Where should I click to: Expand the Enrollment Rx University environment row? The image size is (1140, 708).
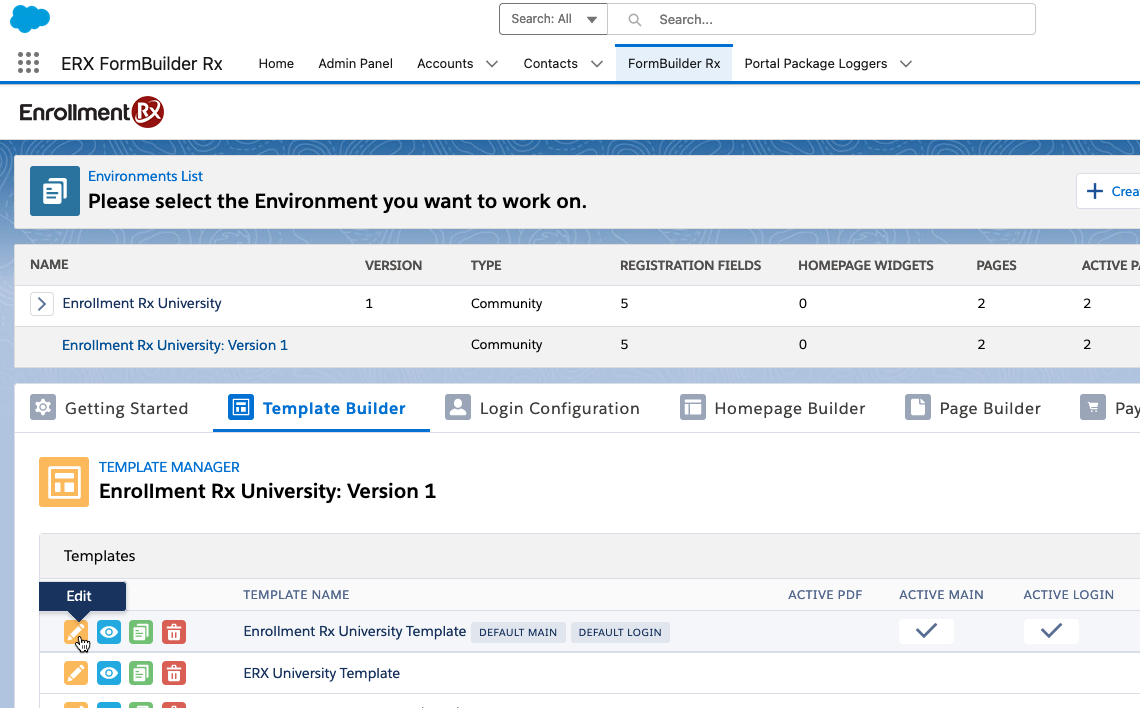tap(42, 304)
